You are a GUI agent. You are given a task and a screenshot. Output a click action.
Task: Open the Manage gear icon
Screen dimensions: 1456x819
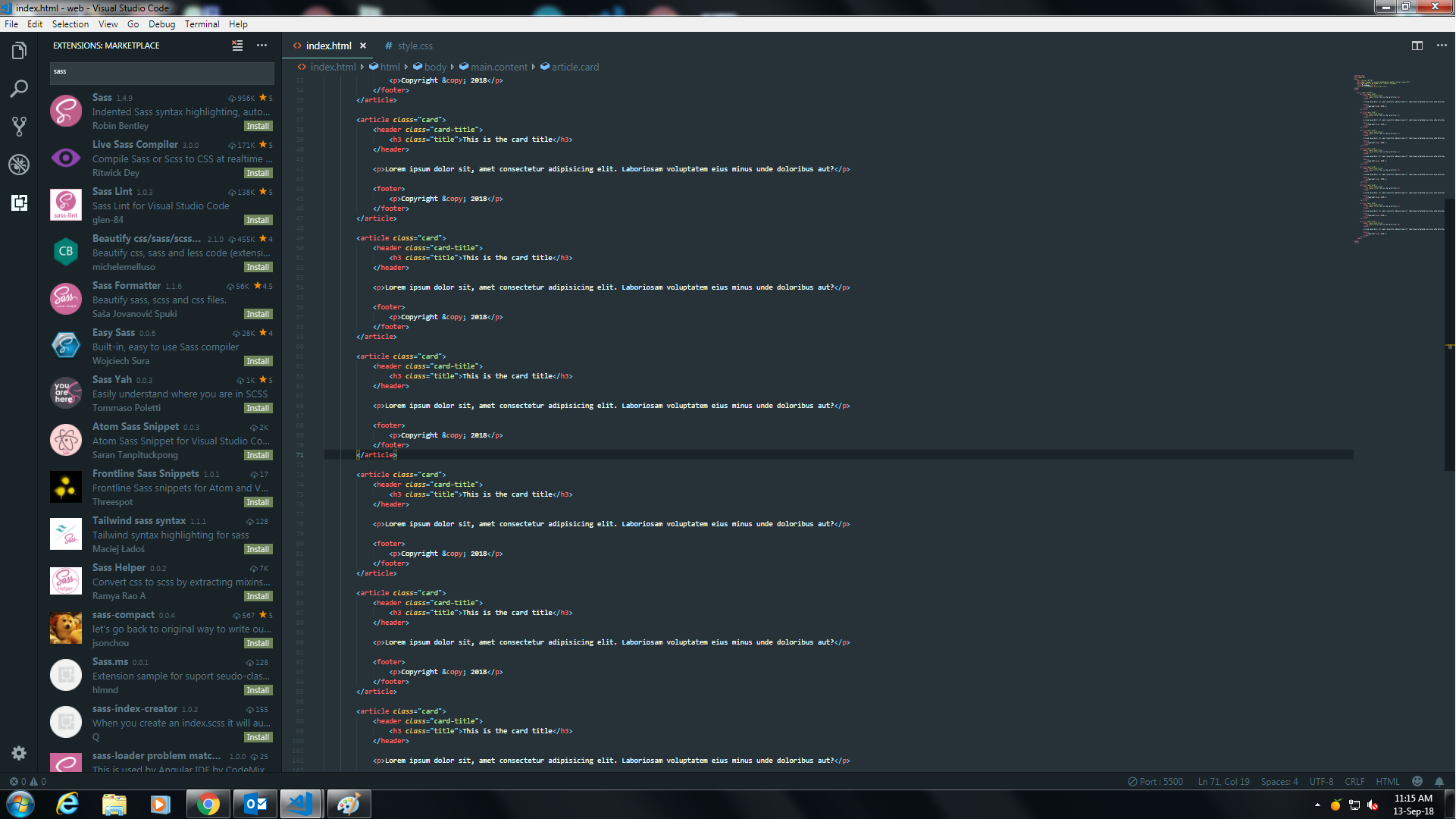pyautogui.click(x=19, y=752)
